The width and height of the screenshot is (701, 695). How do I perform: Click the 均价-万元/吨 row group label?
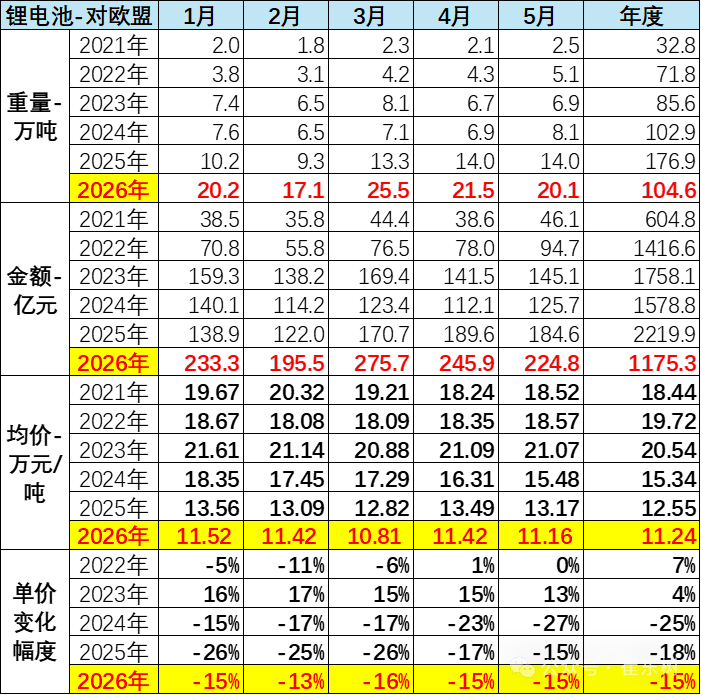(35, 463)
